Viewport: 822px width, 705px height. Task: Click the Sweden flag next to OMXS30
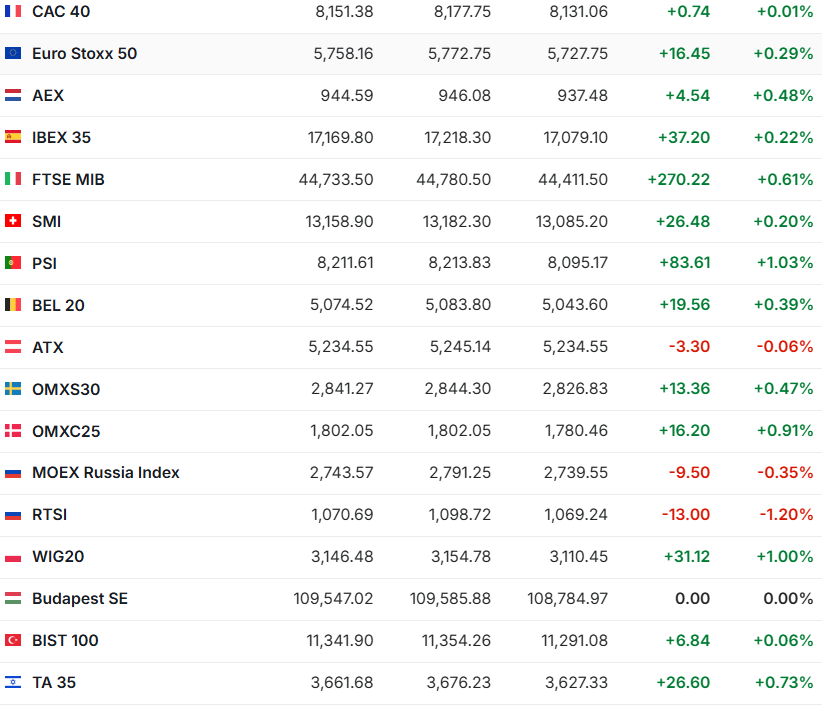tap(13, 389)
